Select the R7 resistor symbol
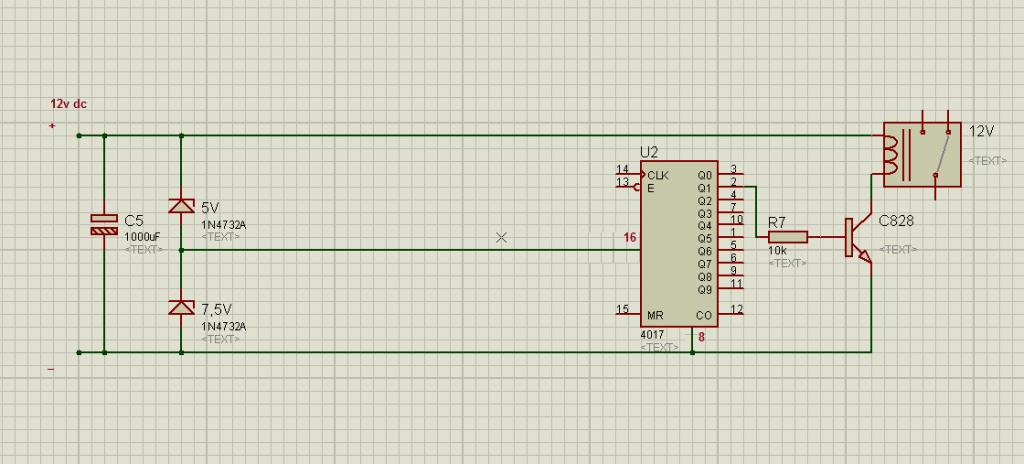The height and width of the screenshot is (464, 1024). point(788,237)
